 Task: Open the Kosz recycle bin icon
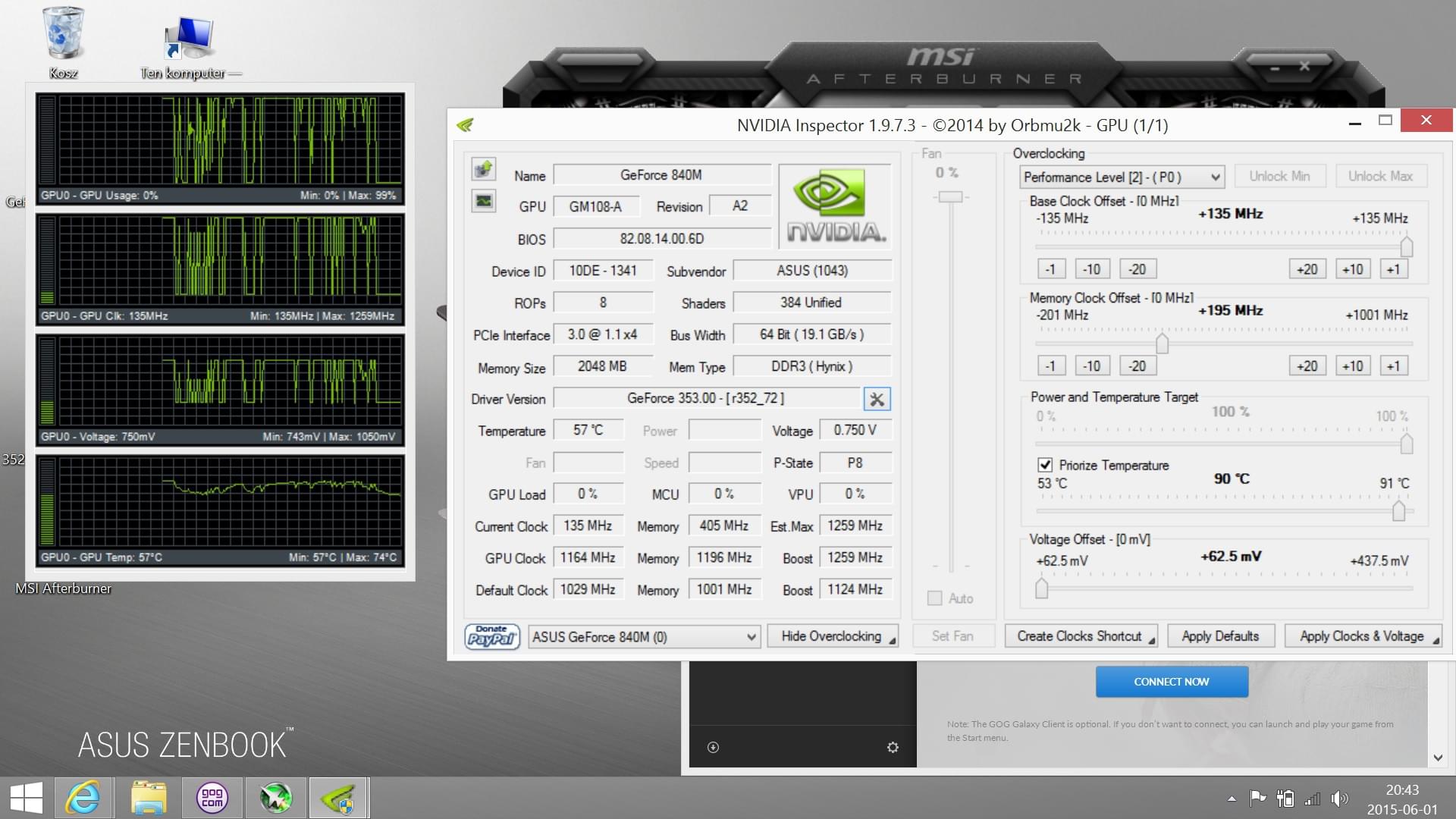pyautogui.click(x=64, y=42)
